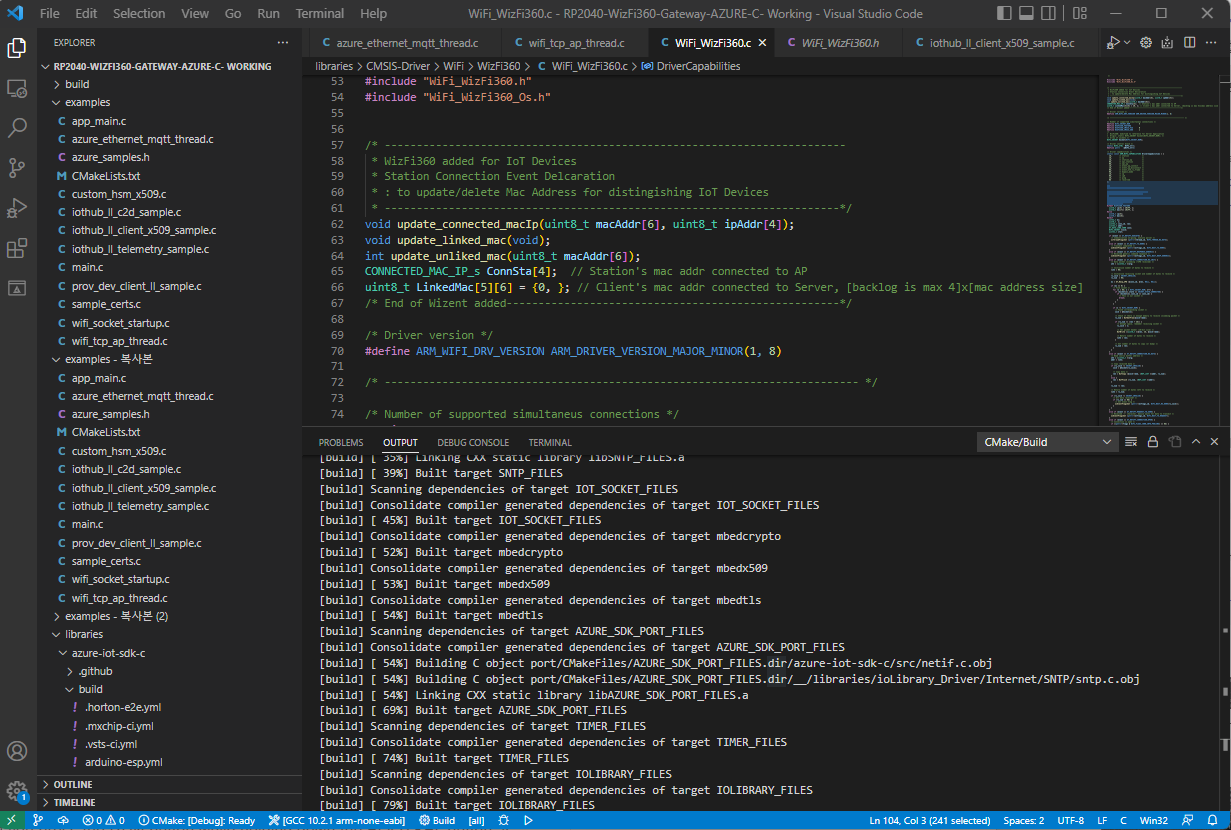Open the remote window indicator in the status bar
Viewport: 1231px width, 830px height.
(x=10, y=820)
